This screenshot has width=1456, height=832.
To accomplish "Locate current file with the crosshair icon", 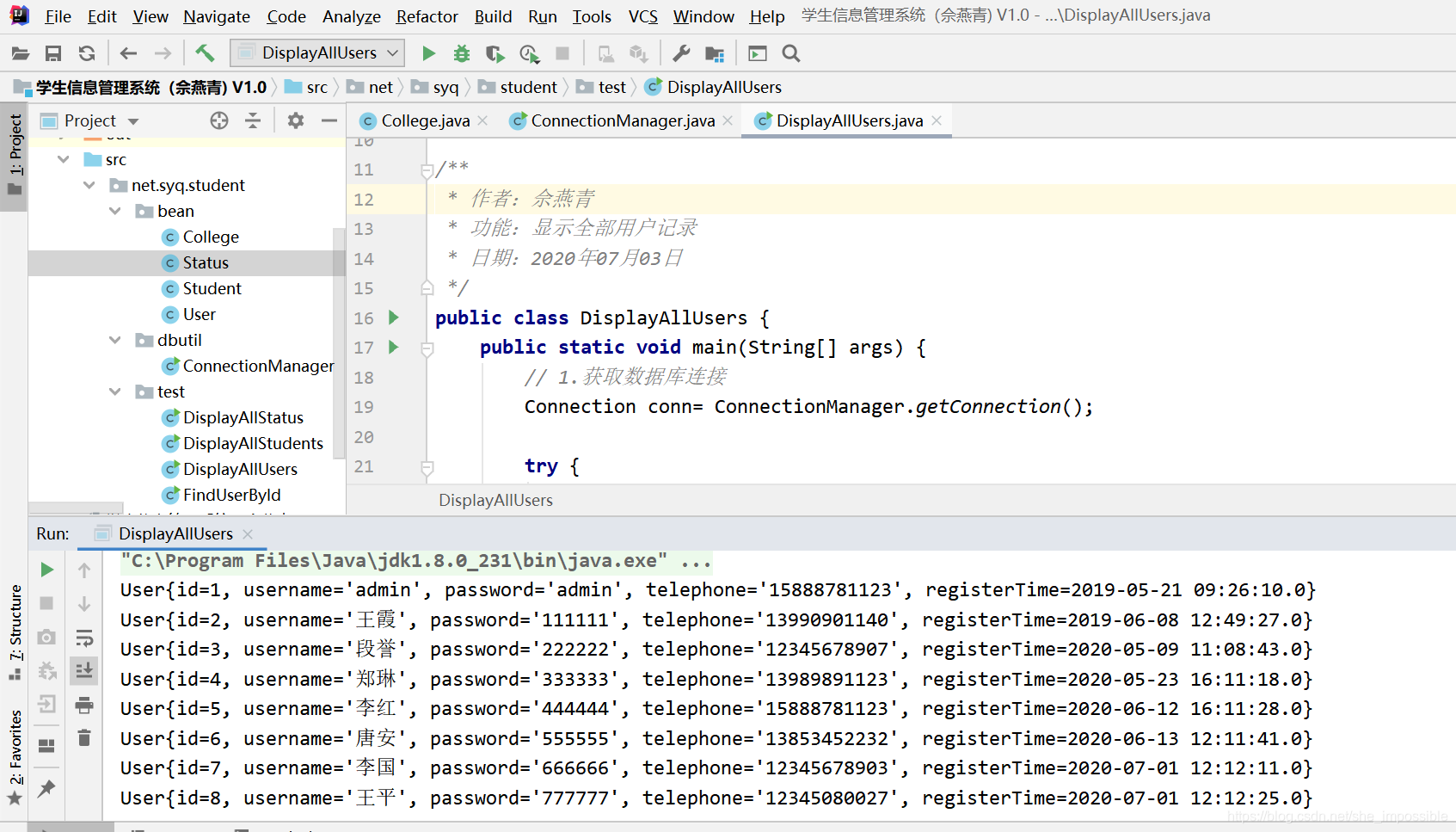I will tap(219, 120).
